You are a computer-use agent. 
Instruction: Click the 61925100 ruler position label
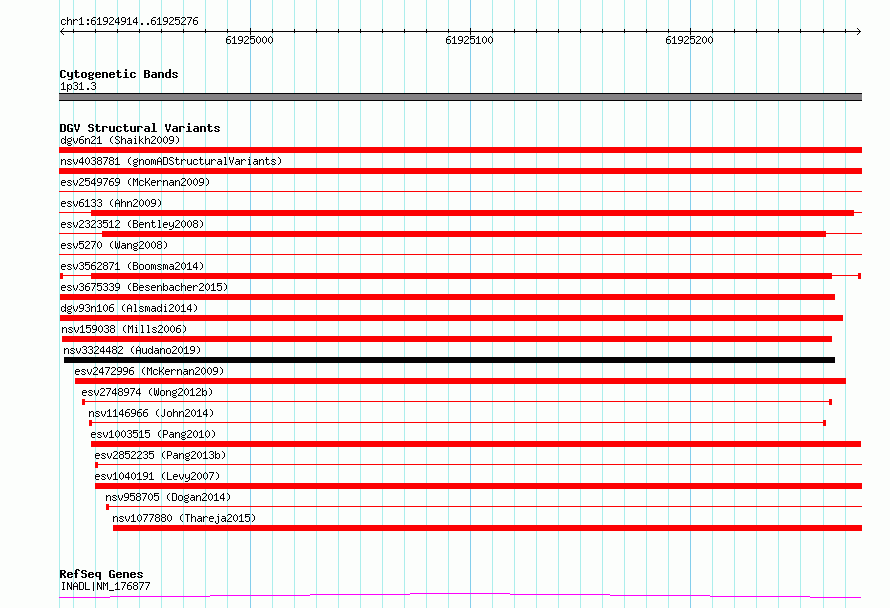[469, 40]
